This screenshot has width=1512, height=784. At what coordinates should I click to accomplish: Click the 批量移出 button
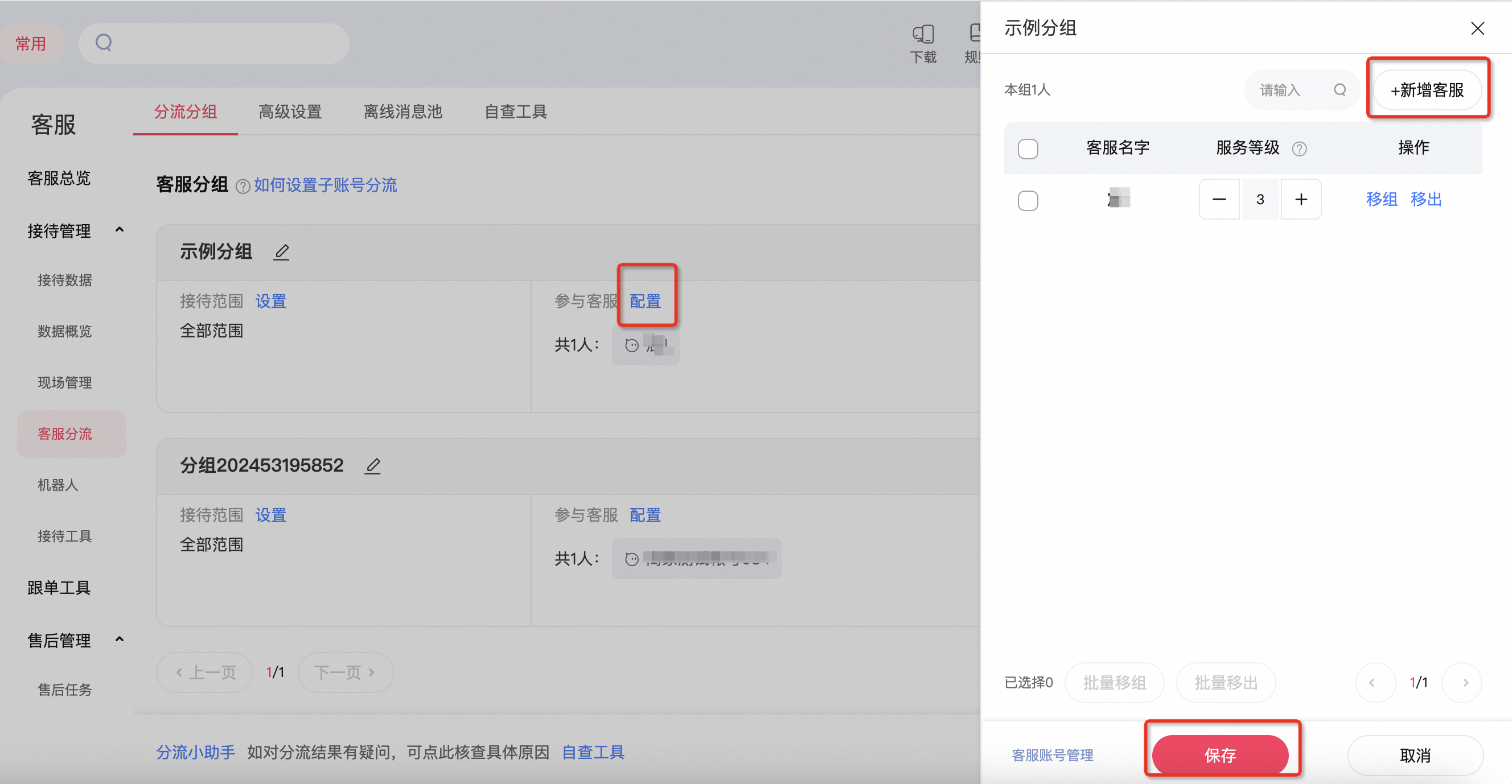click(x=1226, y=683)
